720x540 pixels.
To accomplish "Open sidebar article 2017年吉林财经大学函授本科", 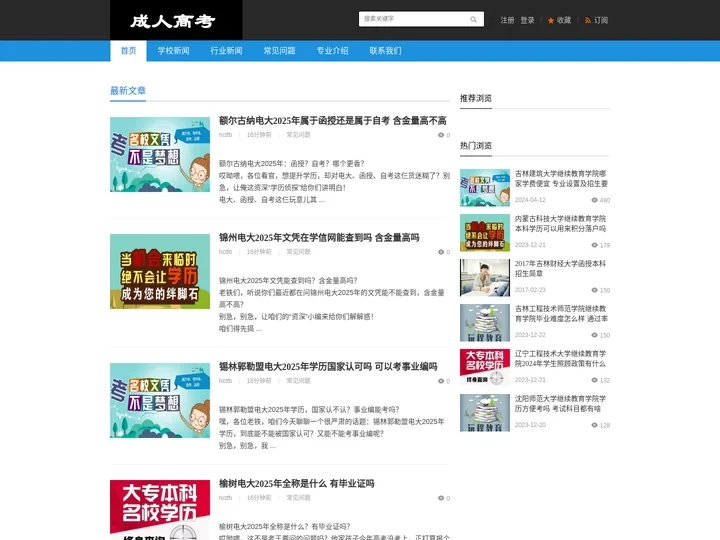I will [x=560, y=269].
